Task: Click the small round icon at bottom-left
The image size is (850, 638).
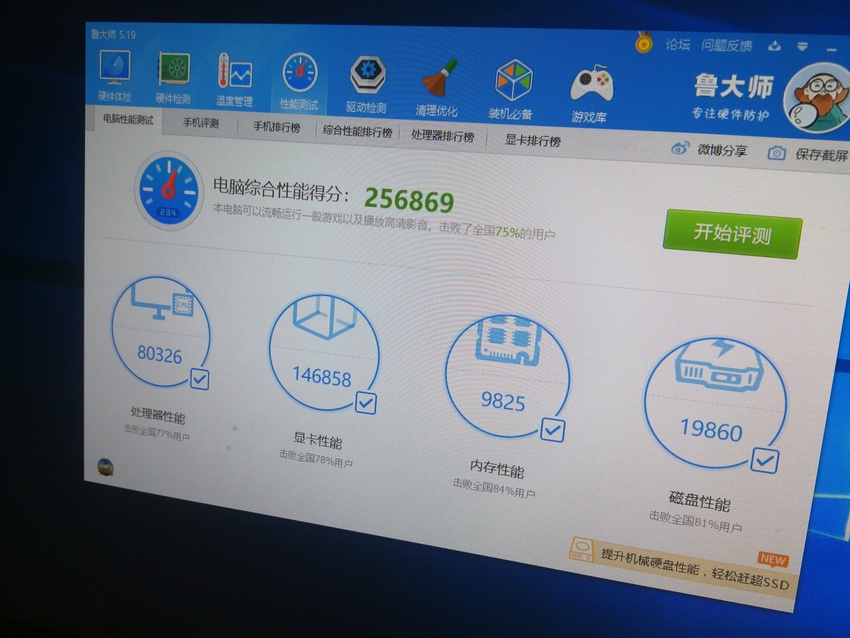Action: [105, 466]
